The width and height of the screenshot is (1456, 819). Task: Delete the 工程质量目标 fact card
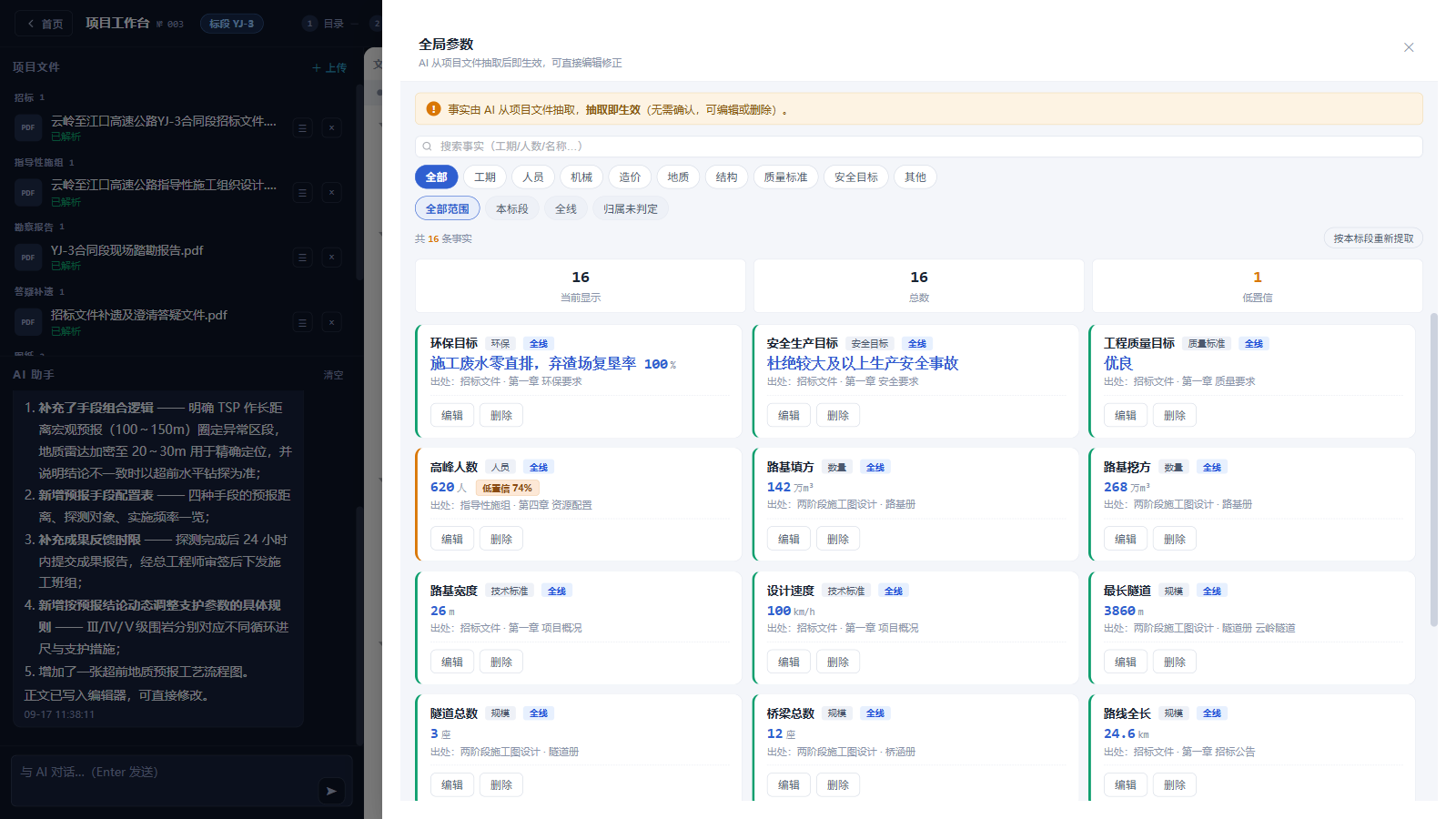click(1175, 416)
